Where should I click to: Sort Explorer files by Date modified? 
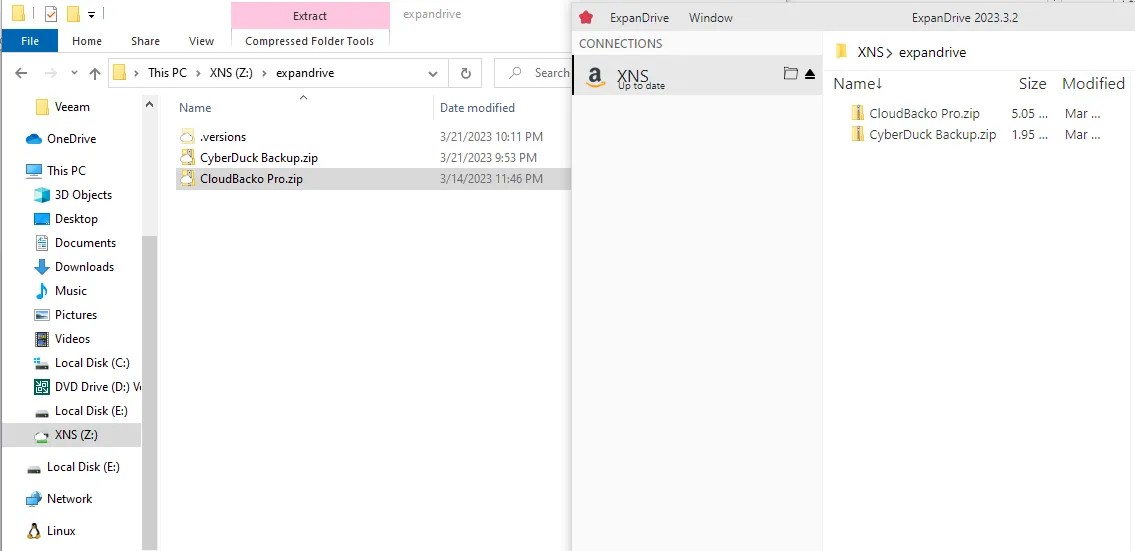point(478,107)
